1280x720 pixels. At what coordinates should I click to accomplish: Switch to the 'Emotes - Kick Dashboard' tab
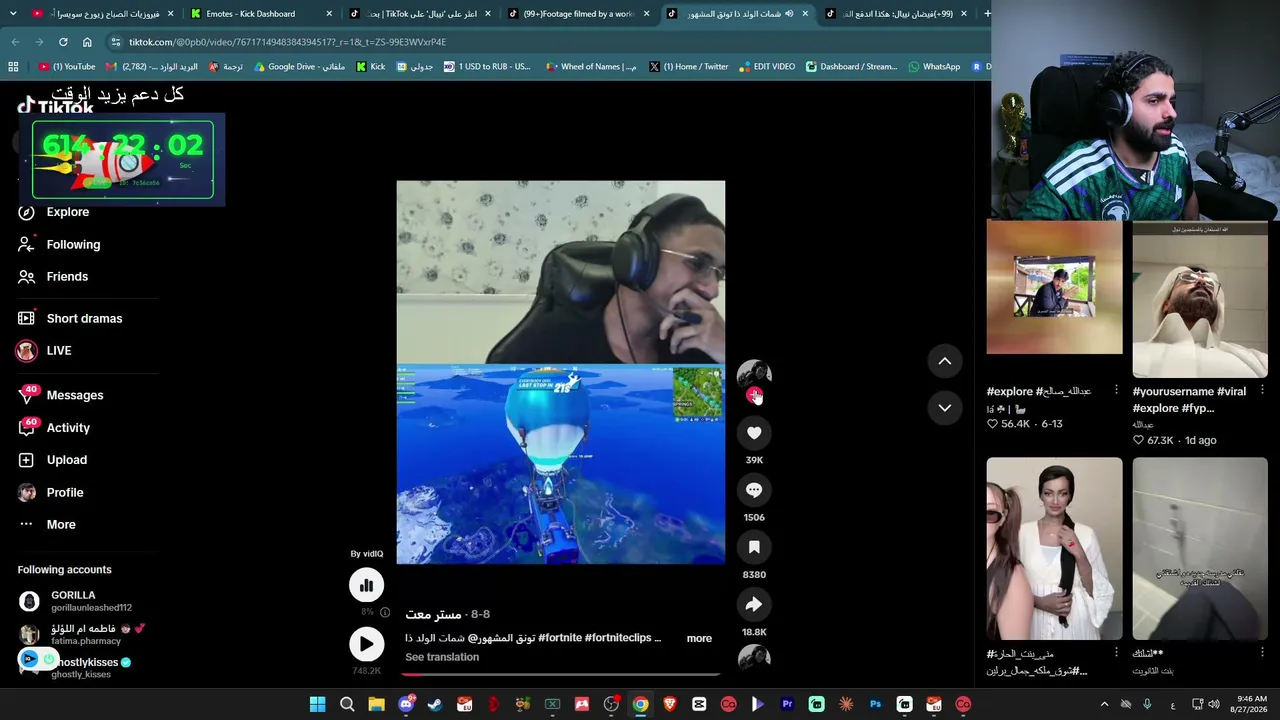(259, 14)
